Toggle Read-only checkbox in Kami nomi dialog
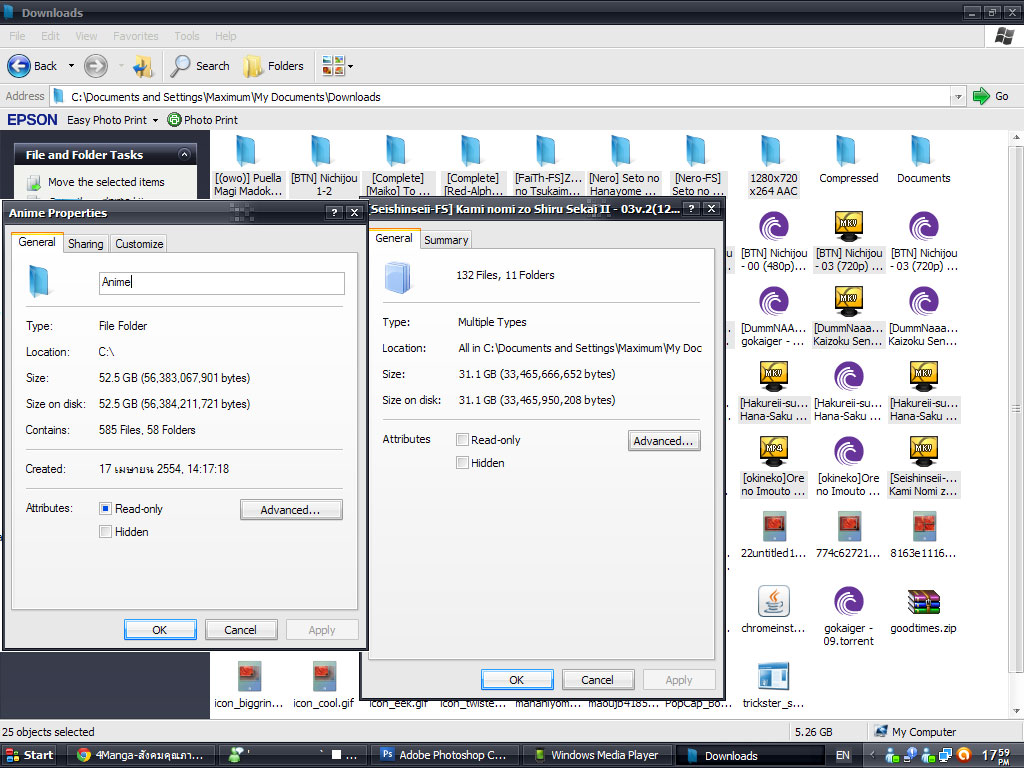This screenshot has height=768, width=1024. (462, 440)
